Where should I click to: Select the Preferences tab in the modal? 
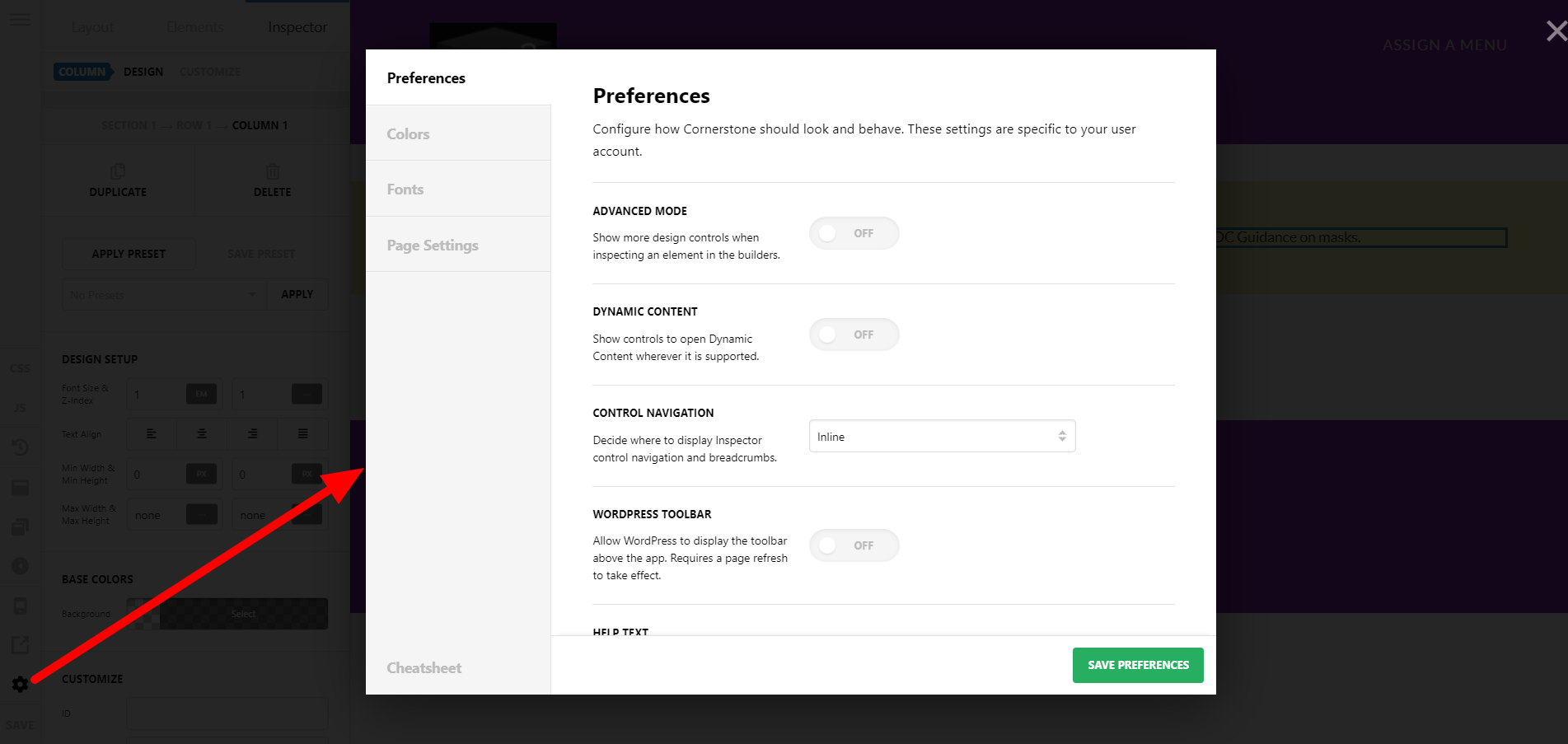point(458,77)
